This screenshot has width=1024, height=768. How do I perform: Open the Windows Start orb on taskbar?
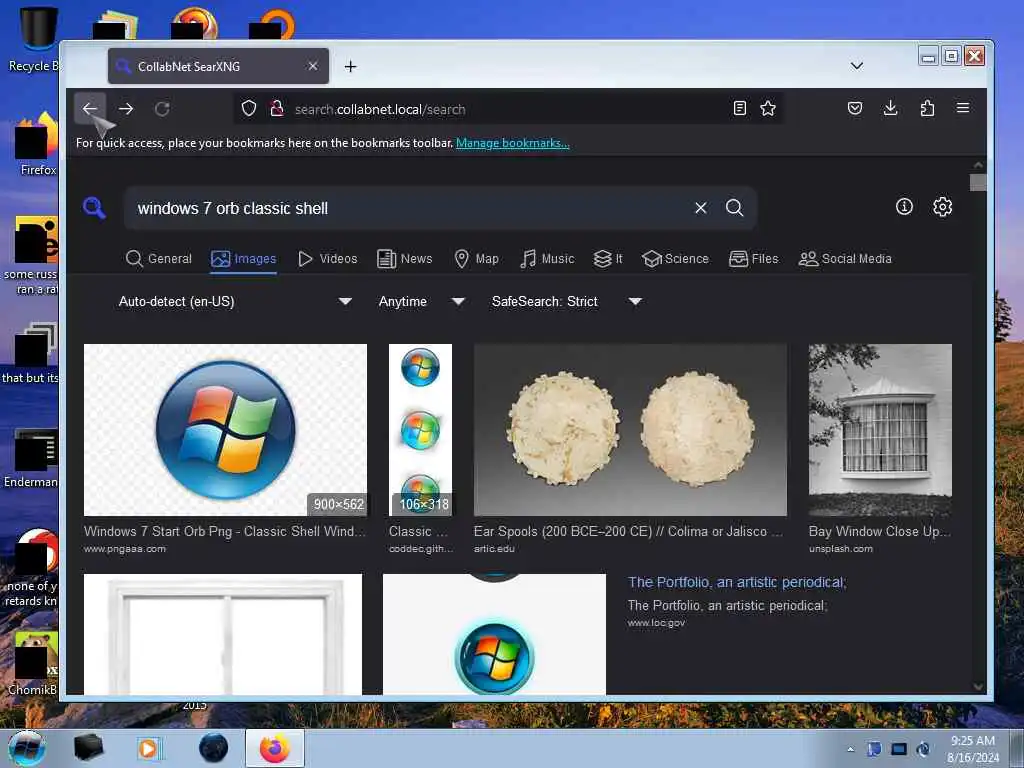point(27,748)
